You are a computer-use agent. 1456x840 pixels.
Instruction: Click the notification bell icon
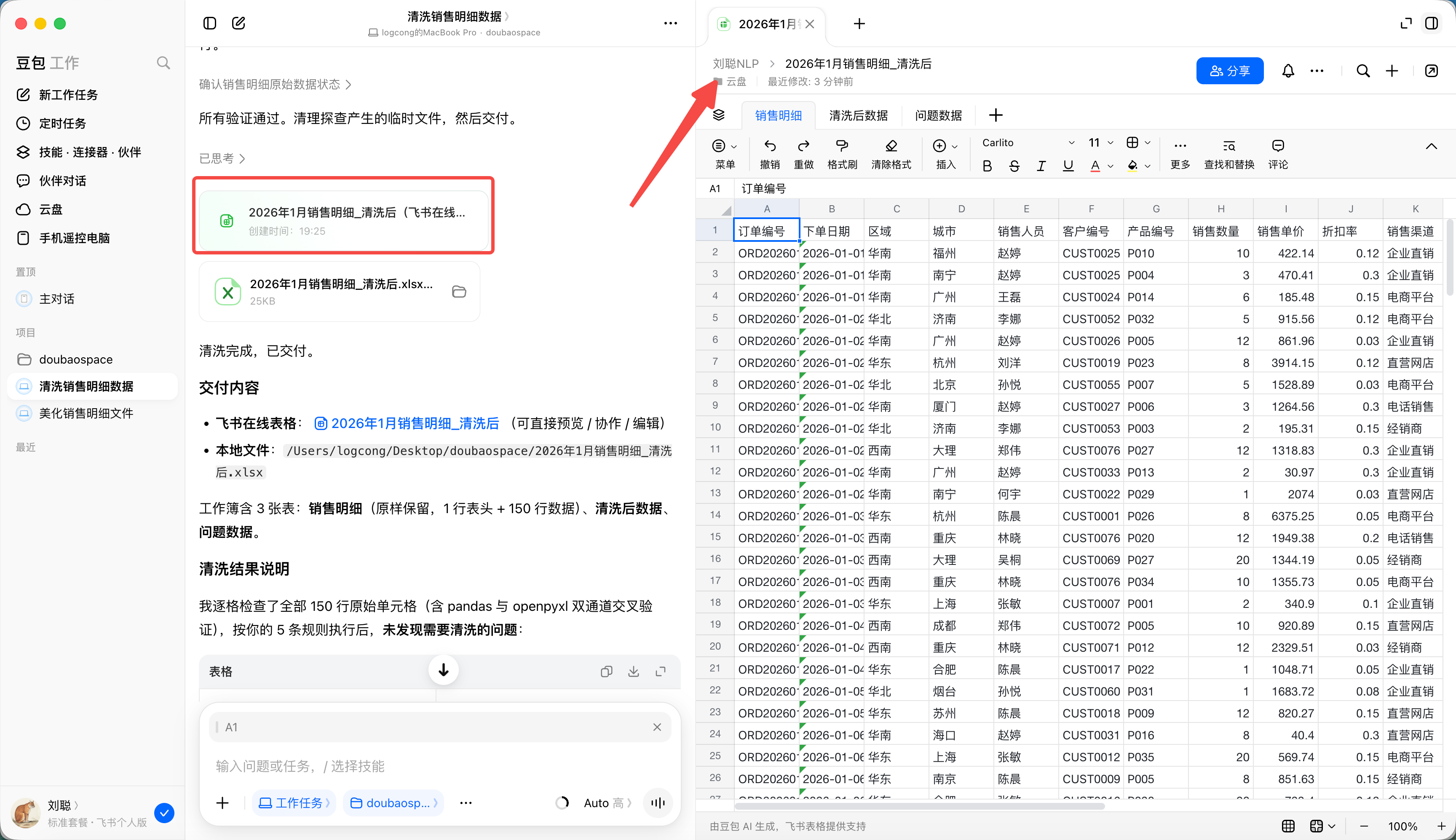click(1287, 71)
